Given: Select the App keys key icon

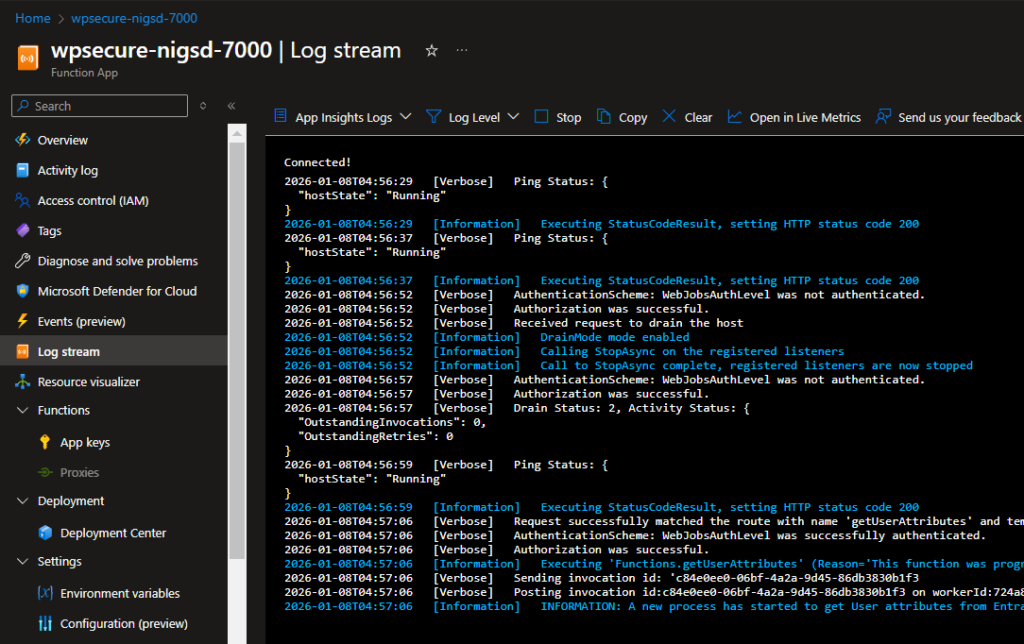Looking at the screenshot, I should pos(45,442).
